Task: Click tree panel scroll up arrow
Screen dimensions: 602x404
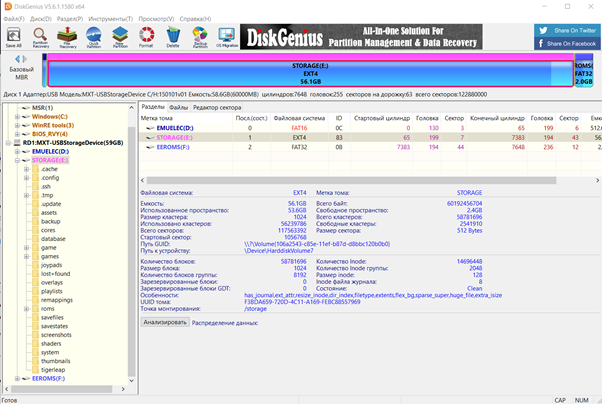Action: click(x=131, y=108)
